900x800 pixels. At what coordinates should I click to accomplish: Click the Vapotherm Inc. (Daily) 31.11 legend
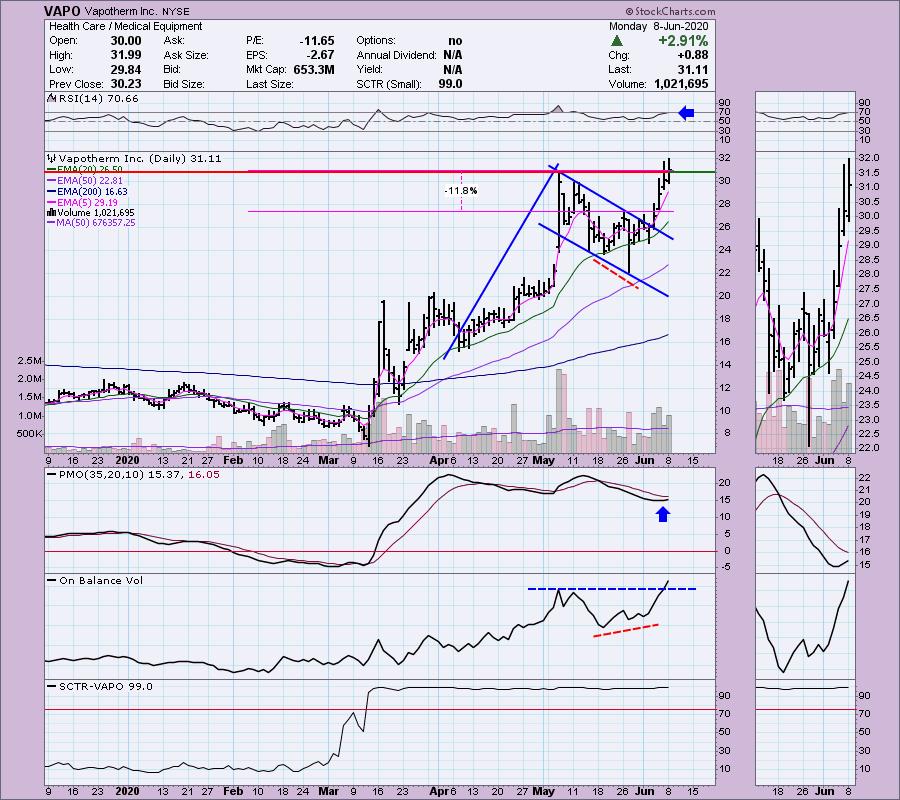click(139, 158)
